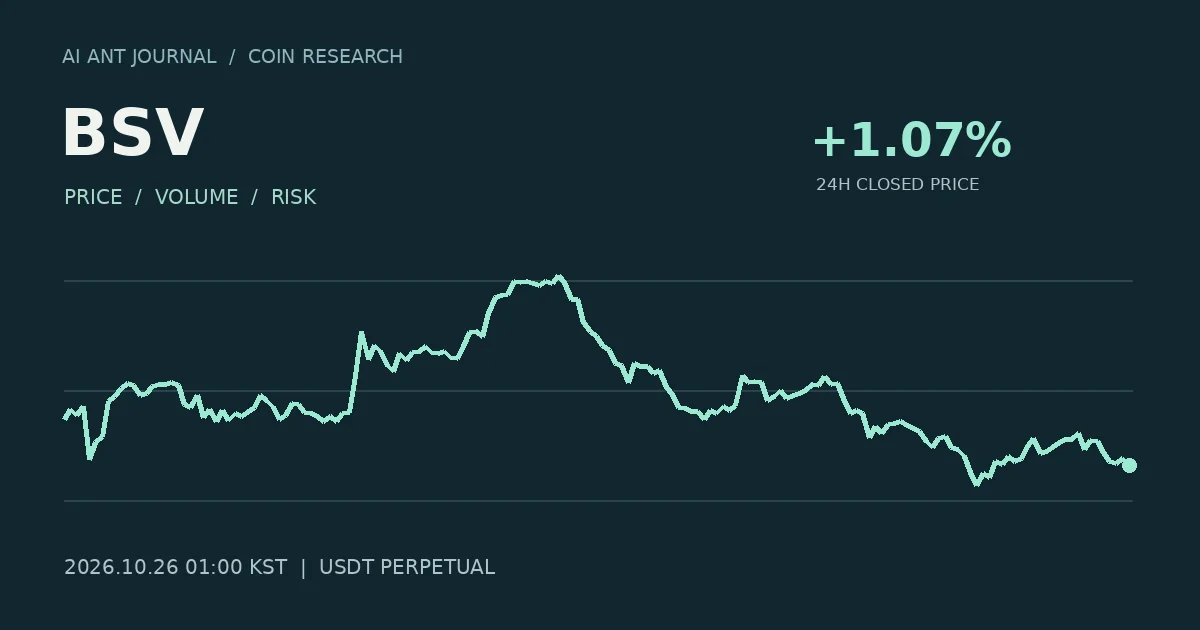Click the peak of the price line
This screenshot has width=1200, height=630.
558,277
